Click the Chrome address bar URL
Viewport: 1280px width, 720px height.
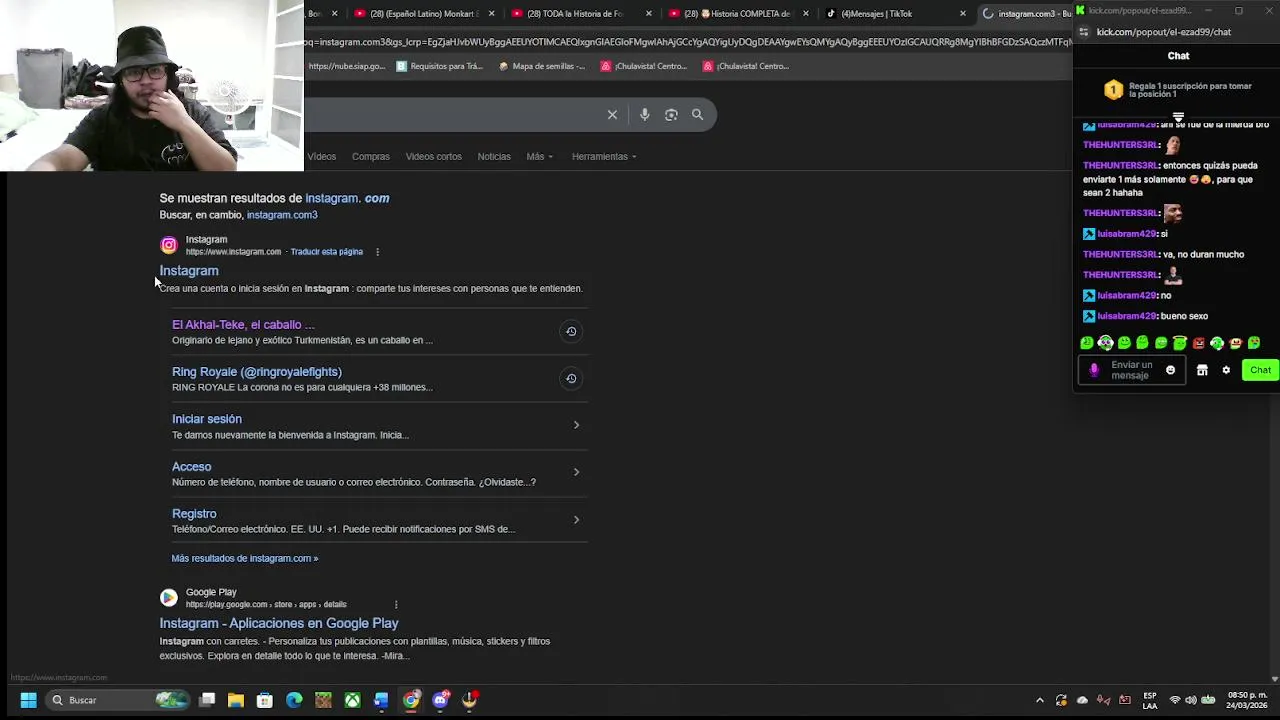[x=688, y=42]
